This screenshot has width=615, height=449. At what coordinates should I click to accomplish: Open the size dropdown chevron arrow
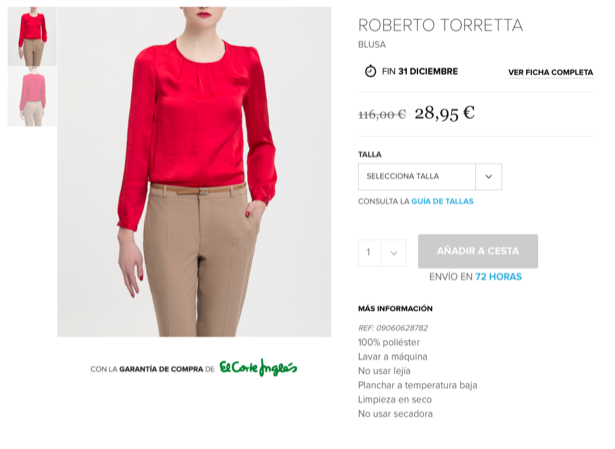pyautogui.click(x=488, y=176)
